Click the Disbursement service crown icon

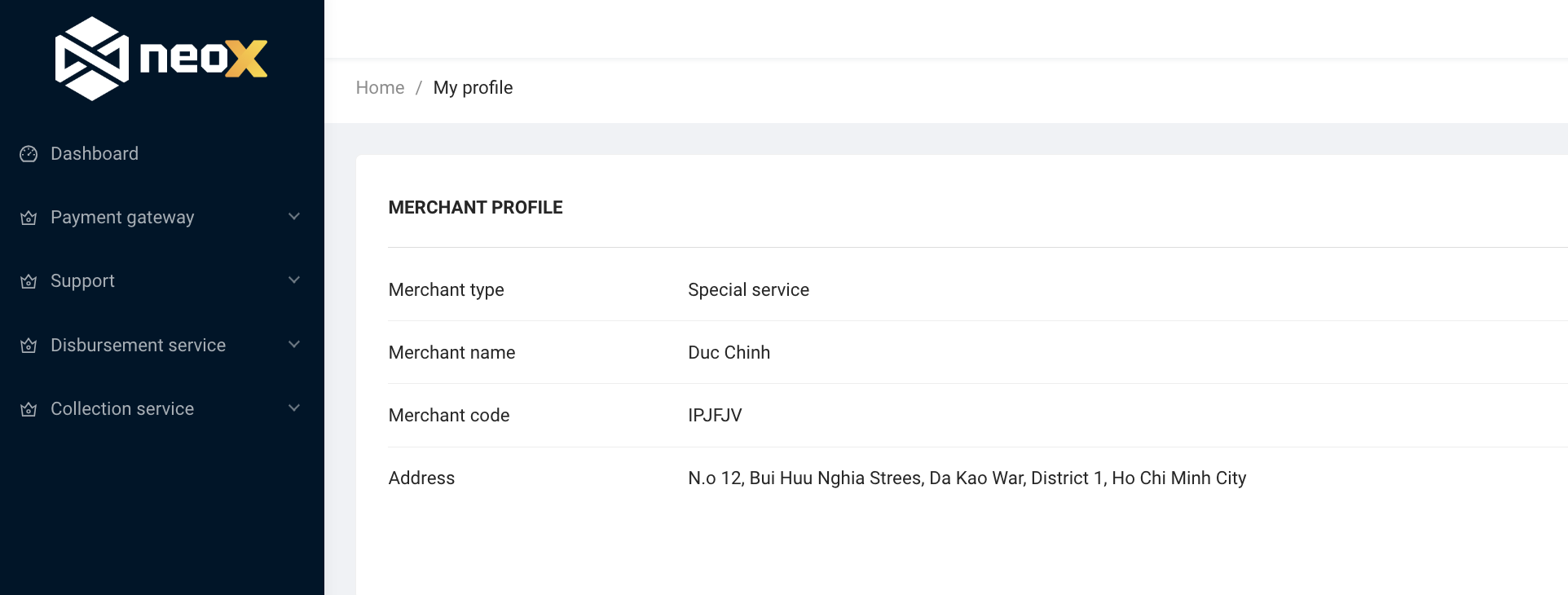29,346
